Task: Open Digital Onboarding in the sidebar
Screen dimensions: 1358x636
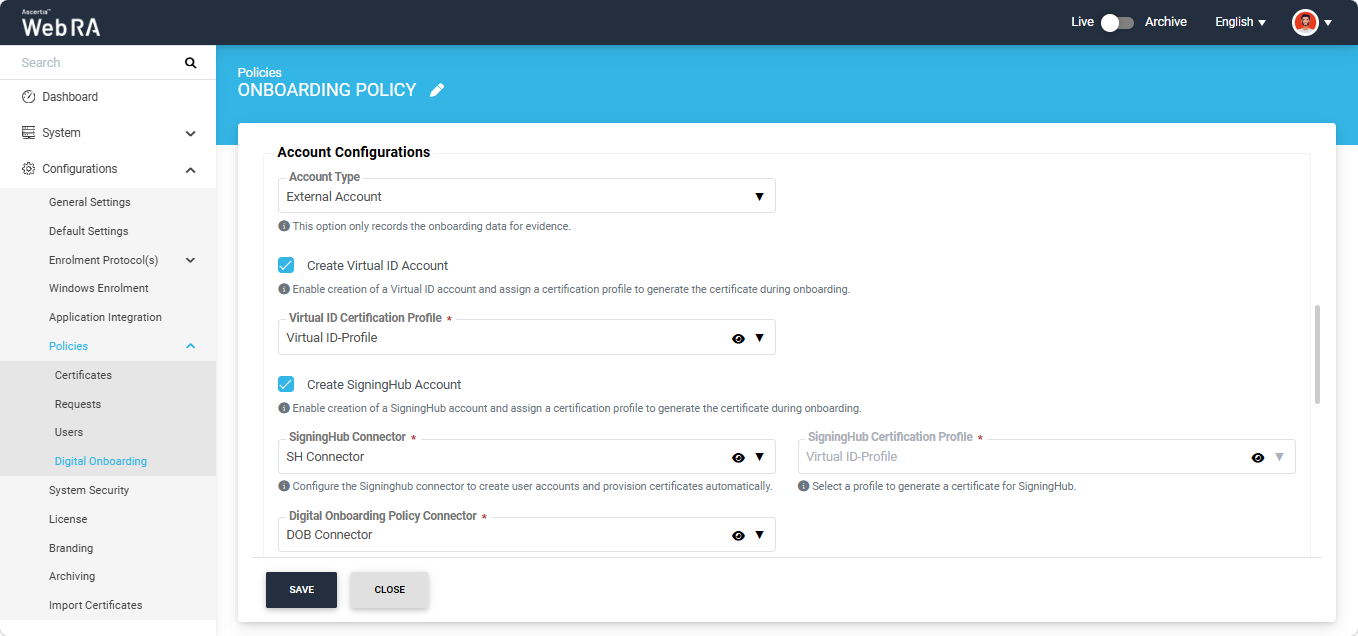Action: pyautogui.click(x=101, y=461)
